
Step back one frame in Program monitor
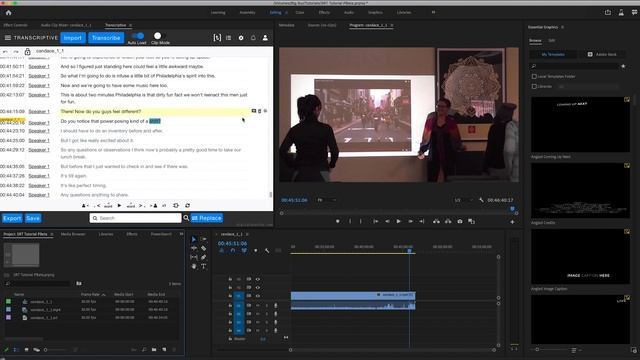(387, 221)
